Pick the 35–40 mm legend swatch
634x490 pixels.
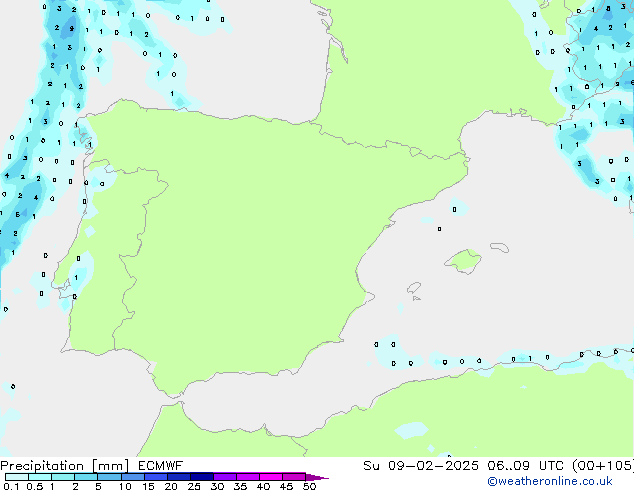247,477
